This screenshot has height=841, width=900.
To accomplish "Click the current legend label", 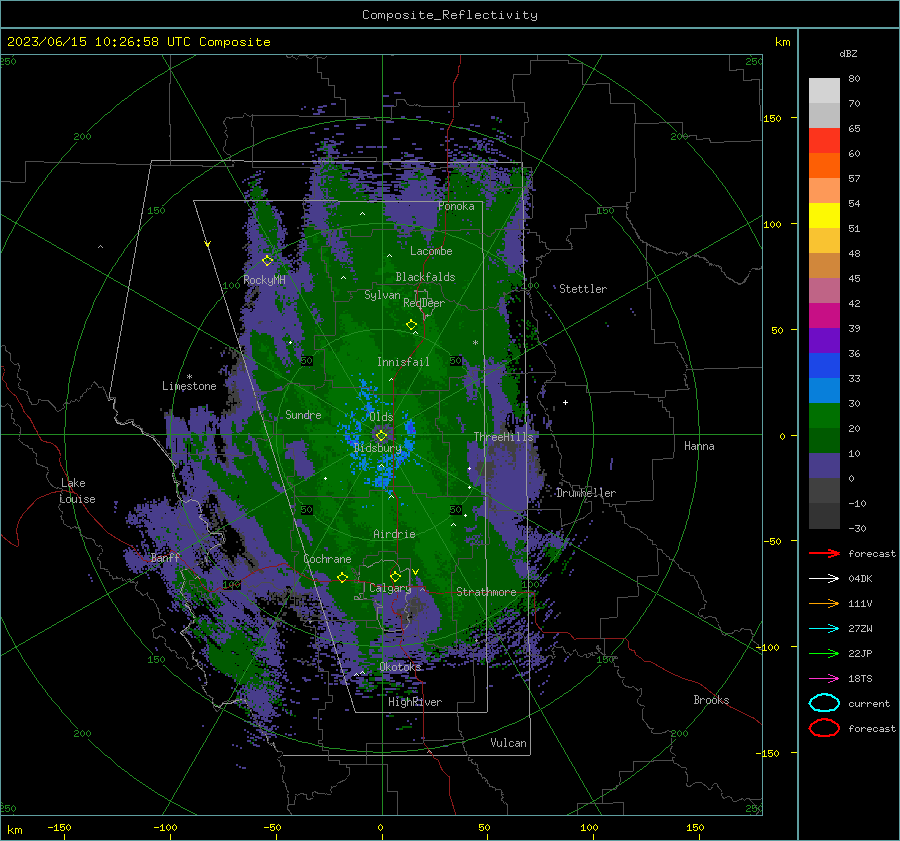I will point(869,703).
